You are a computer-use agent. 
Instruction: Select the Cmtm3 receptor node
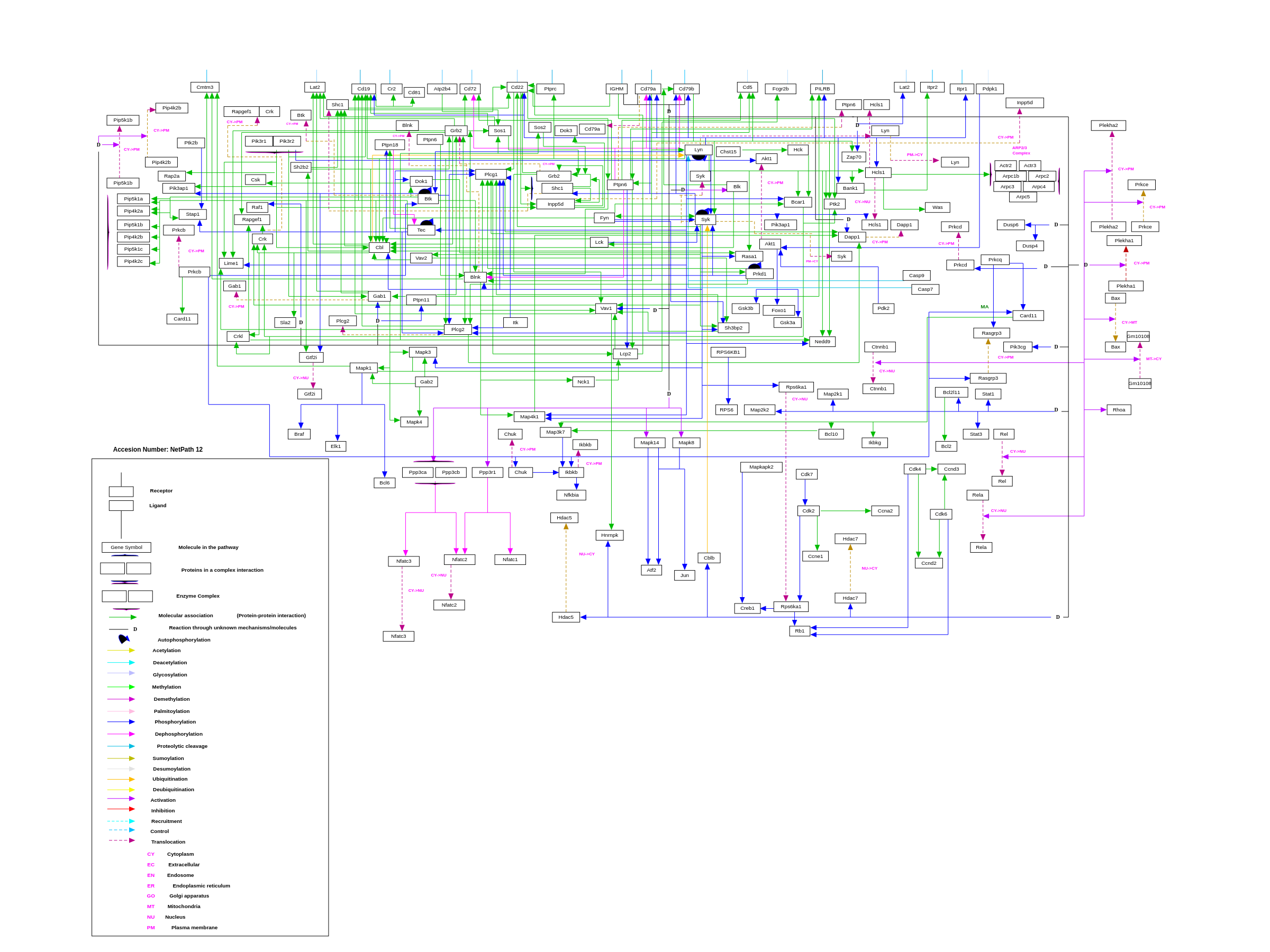coord(205,87)
